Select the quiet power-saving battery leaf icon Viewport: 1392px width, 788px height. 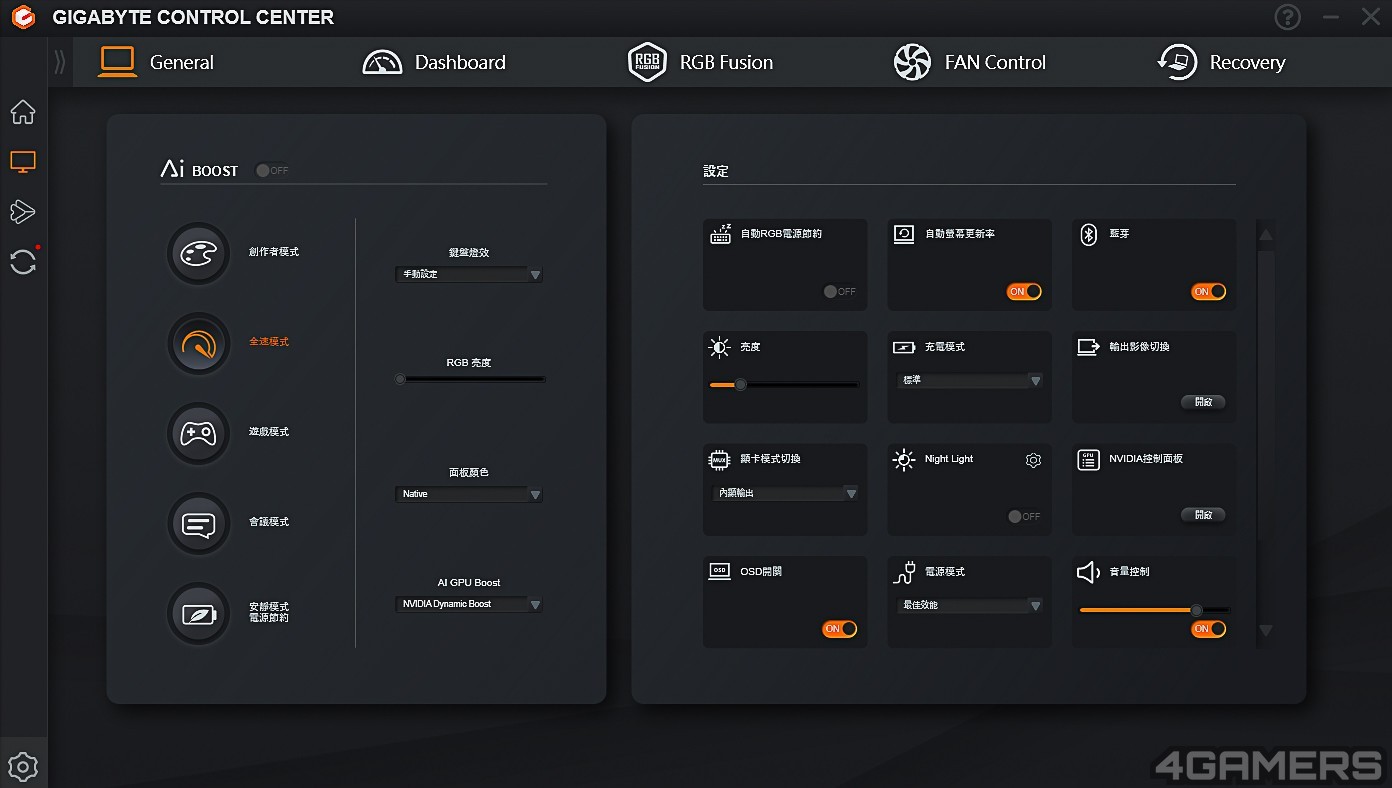coord(198,613)
